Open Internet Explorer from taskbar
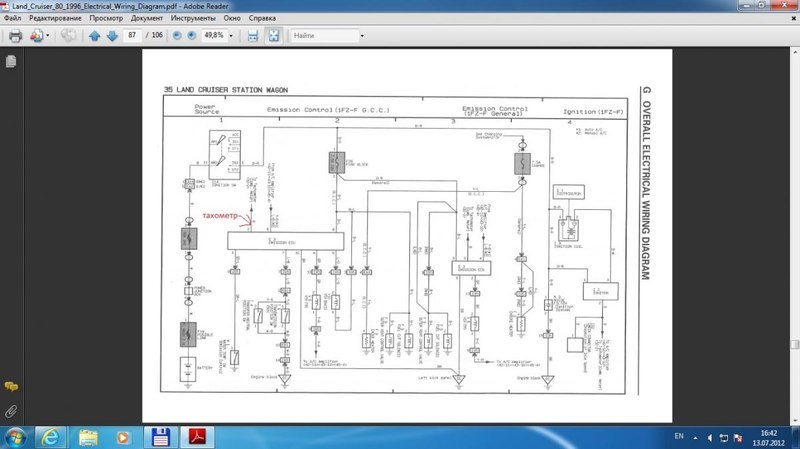Image resolution: width=800 pixels, height=449 pixels. point(50,437)
